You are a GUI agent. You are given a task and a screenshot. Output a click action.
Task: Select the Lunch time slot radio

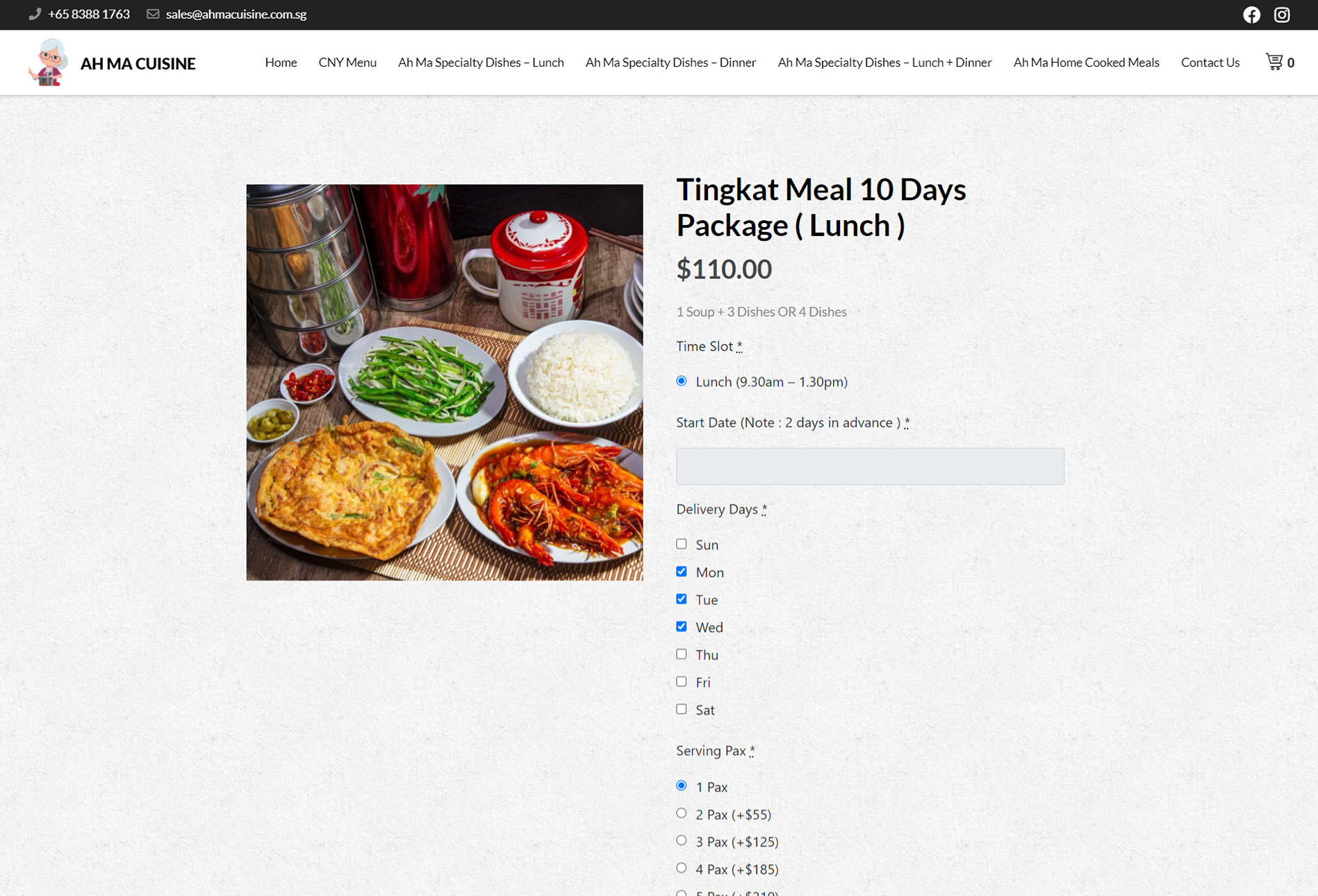682,381
